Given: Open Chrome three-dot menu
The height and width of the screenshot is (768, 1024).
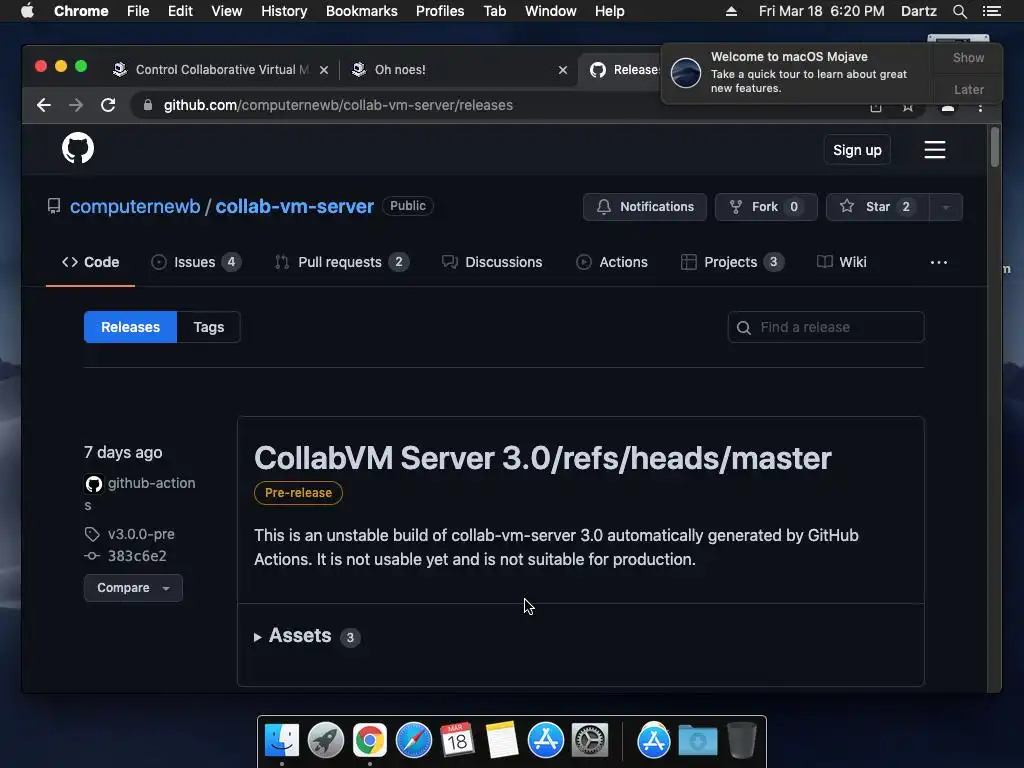Looking at the screenshot, I should click(980, 107).
